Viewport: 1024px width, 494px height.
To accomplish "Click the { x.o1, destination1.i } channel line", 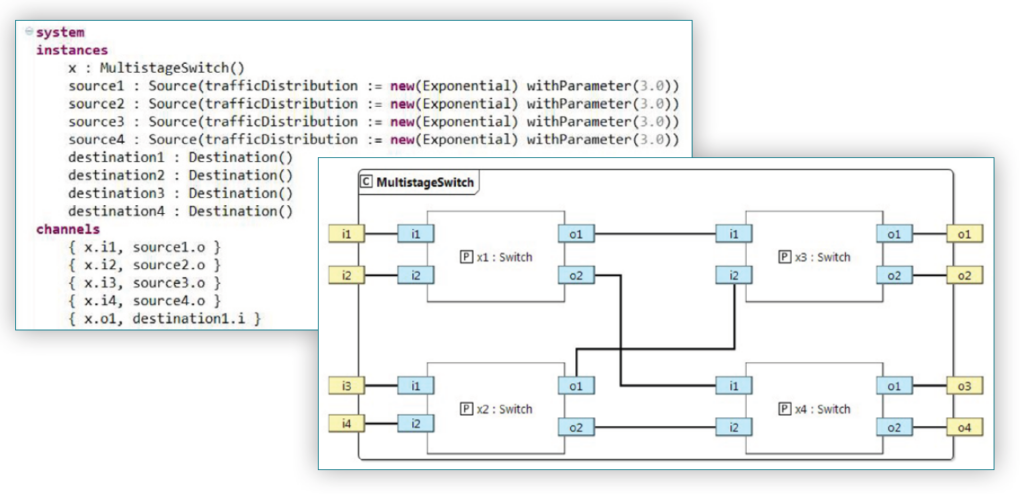I will pos(164,319).
